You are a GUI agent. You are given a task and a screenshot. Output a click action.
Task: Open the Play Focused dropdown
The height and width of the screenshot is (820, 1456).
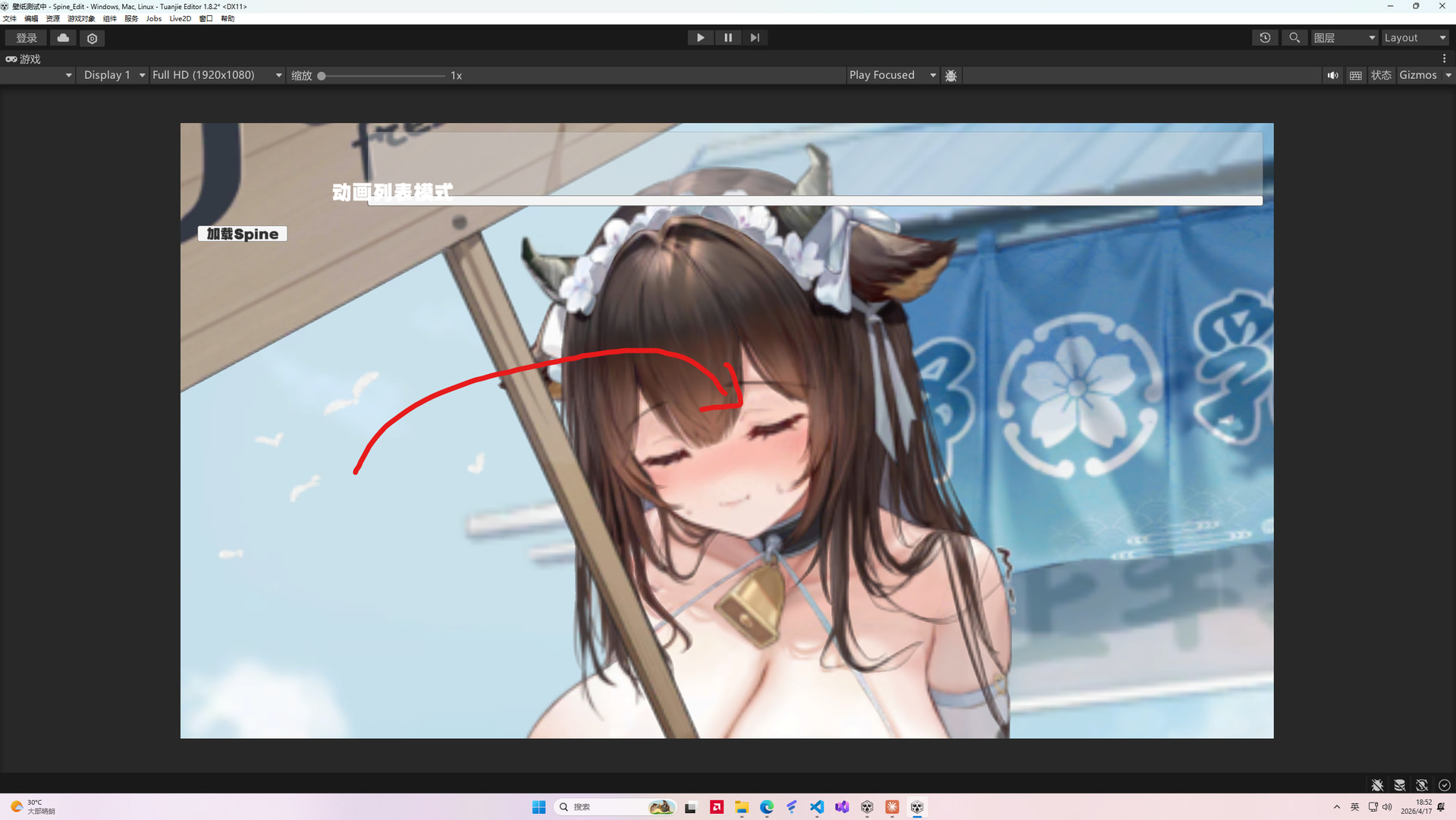point(892,75)
